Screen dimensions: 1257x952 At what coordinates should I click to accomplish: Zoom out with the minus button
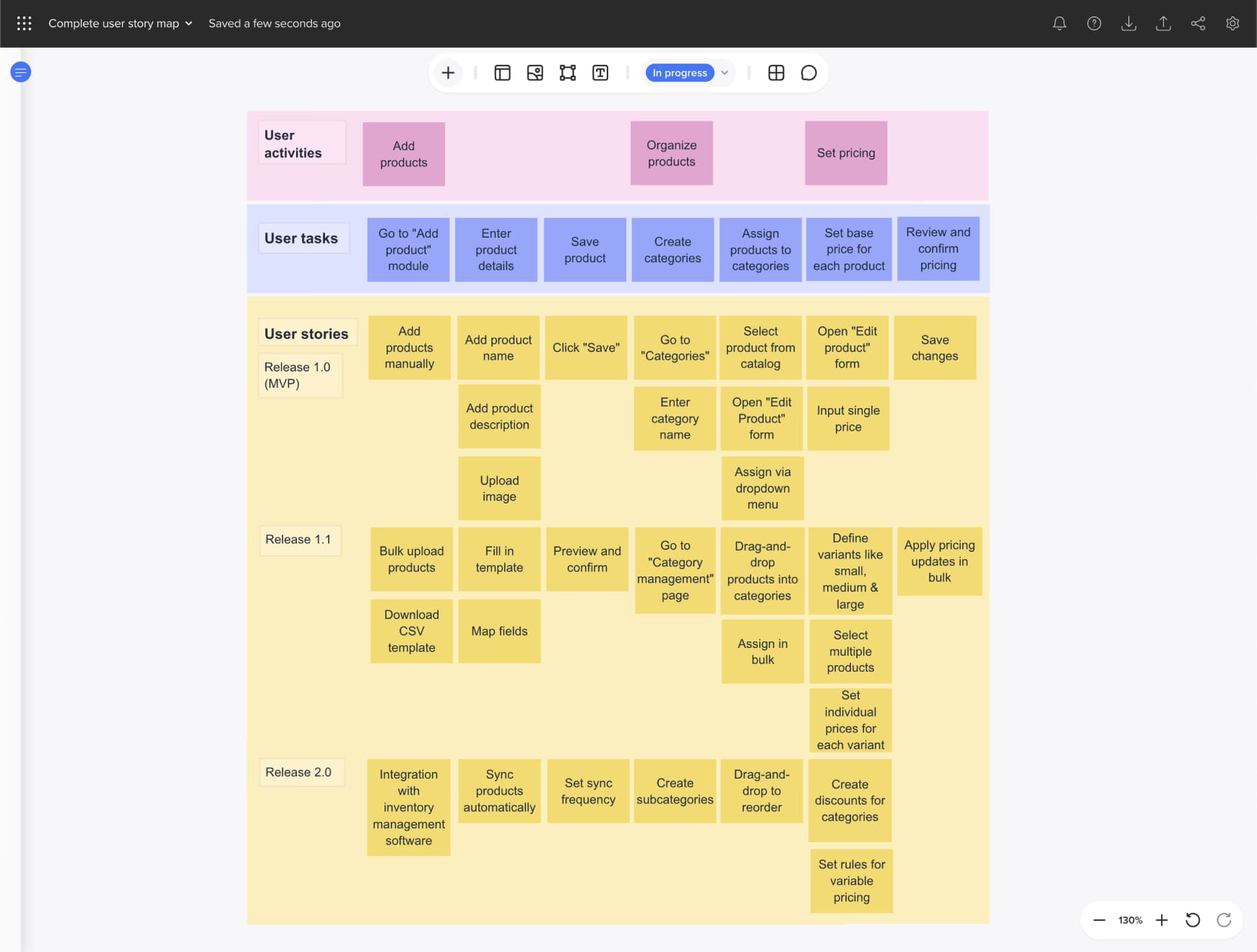[x=1099, y=920]
